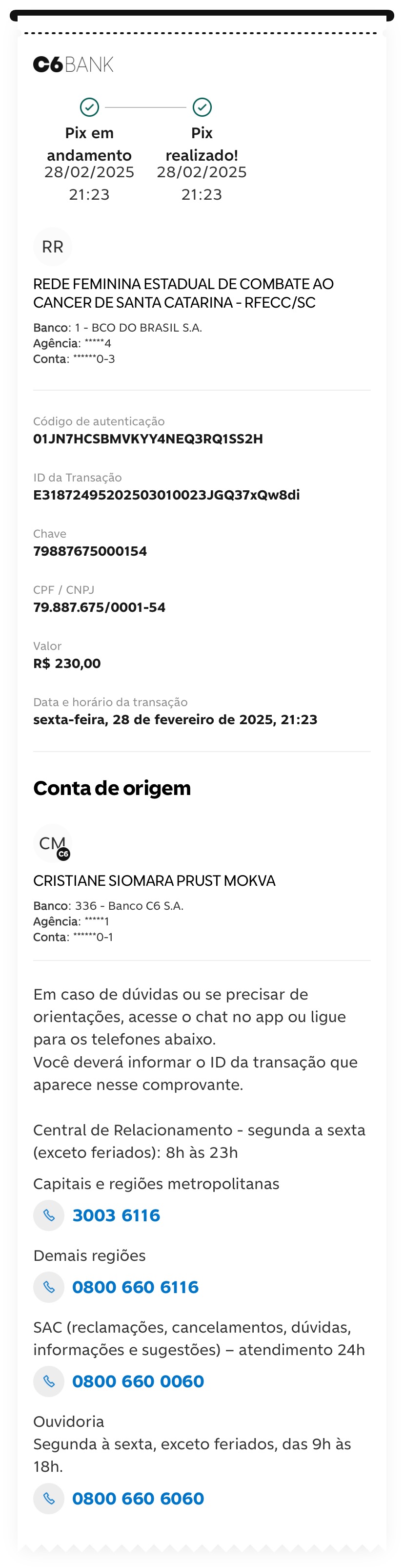This screenshot has width=404, height=1568.
Task: Click the phone icon beside 0800 660 6116
Action: [49, 1287]
